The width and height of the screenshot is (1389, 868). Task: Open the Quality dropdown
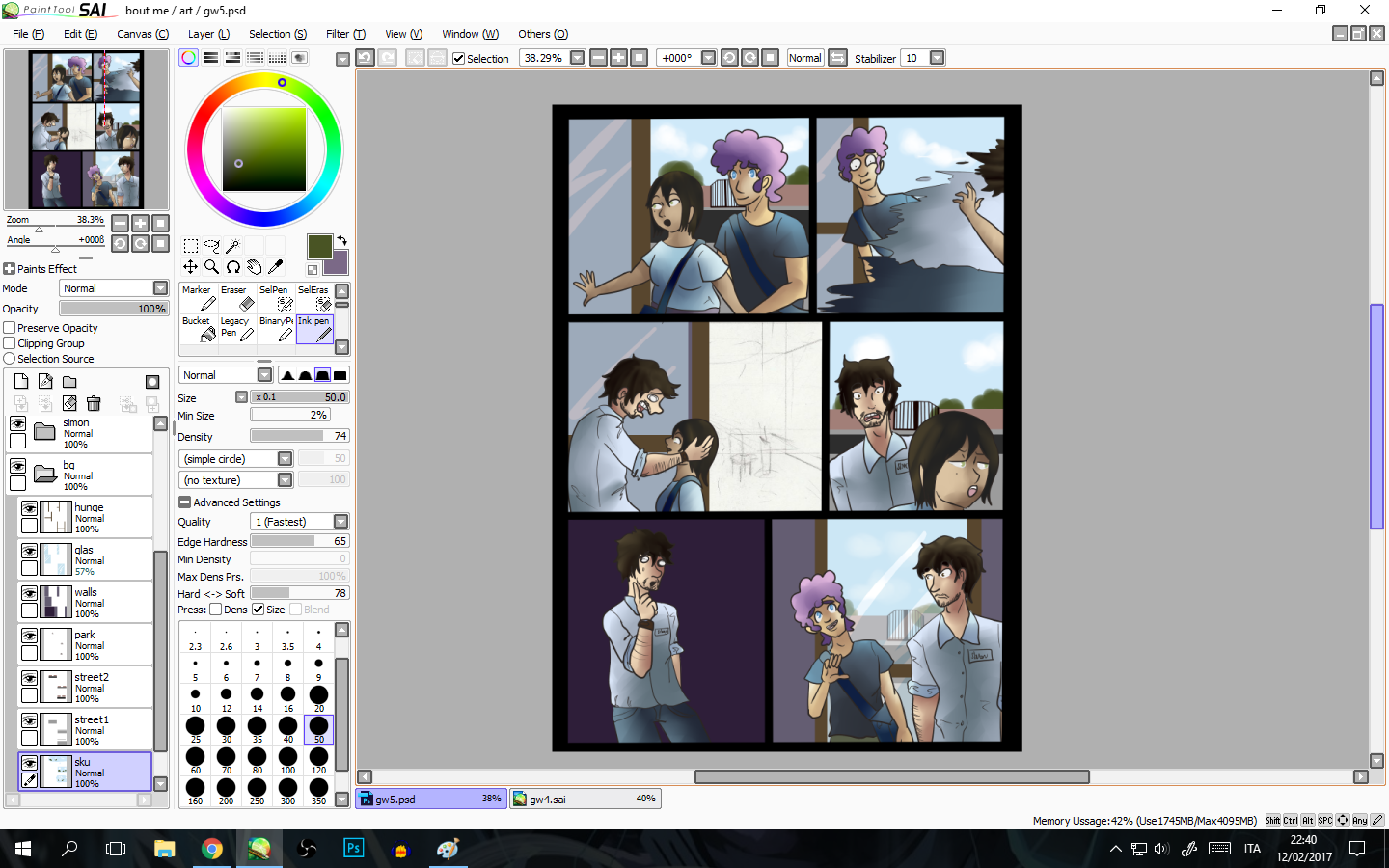299,522
